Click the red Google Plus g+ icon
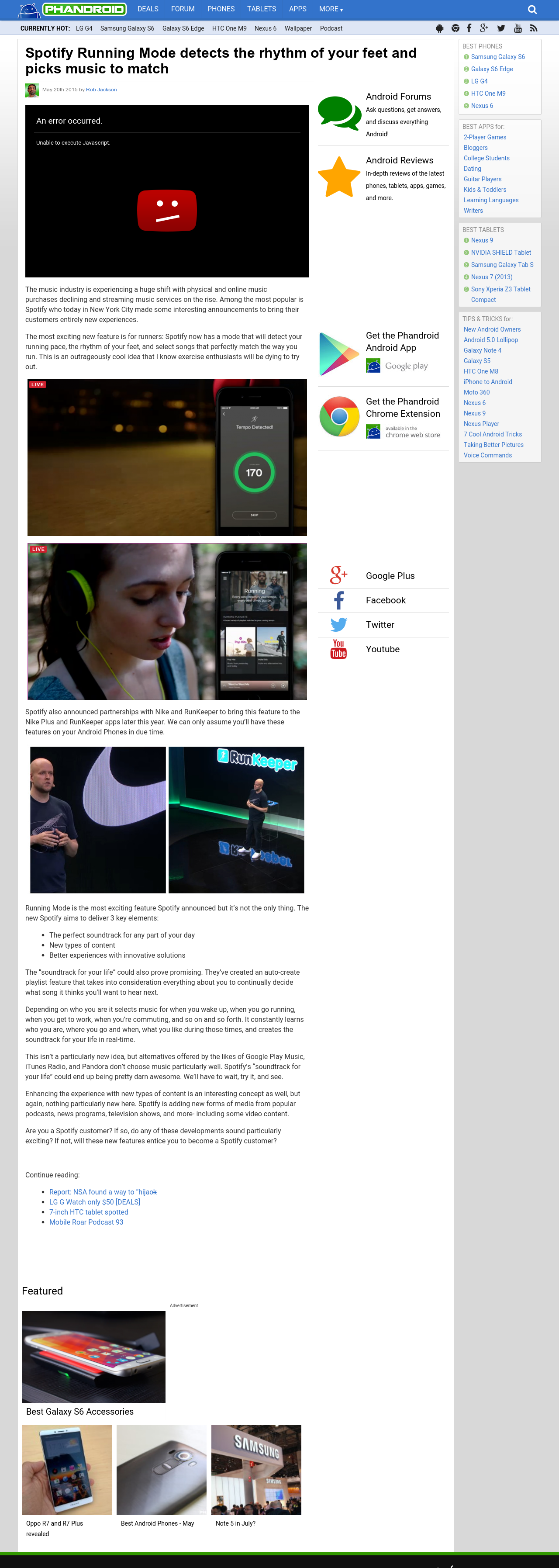Image resolution: width=559 pixels, height=1568 pixels. click(339, 575)
